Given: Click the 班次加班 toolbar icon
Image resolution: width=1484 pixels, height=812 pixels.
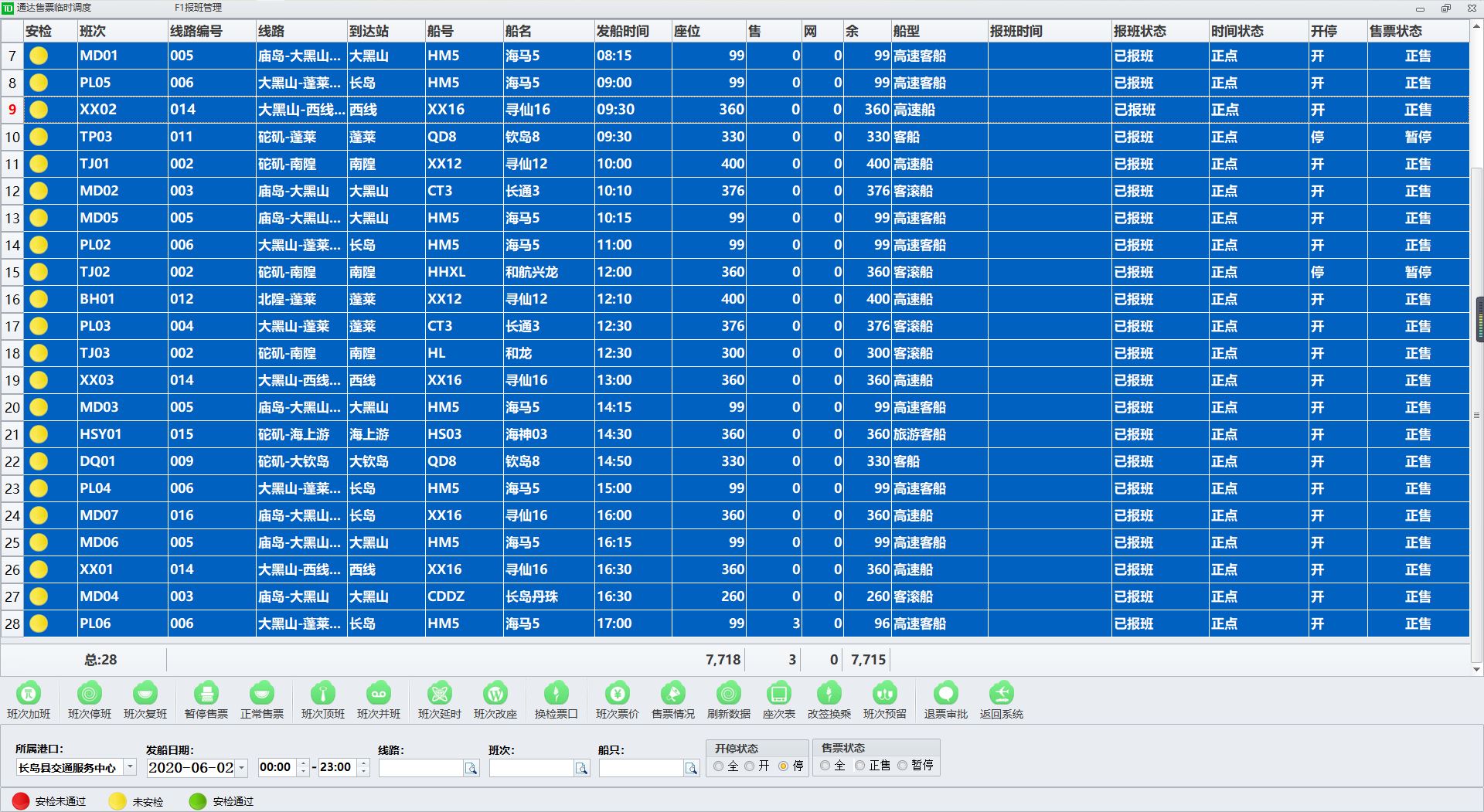Looking at the screenshot, I should (29, 694).
